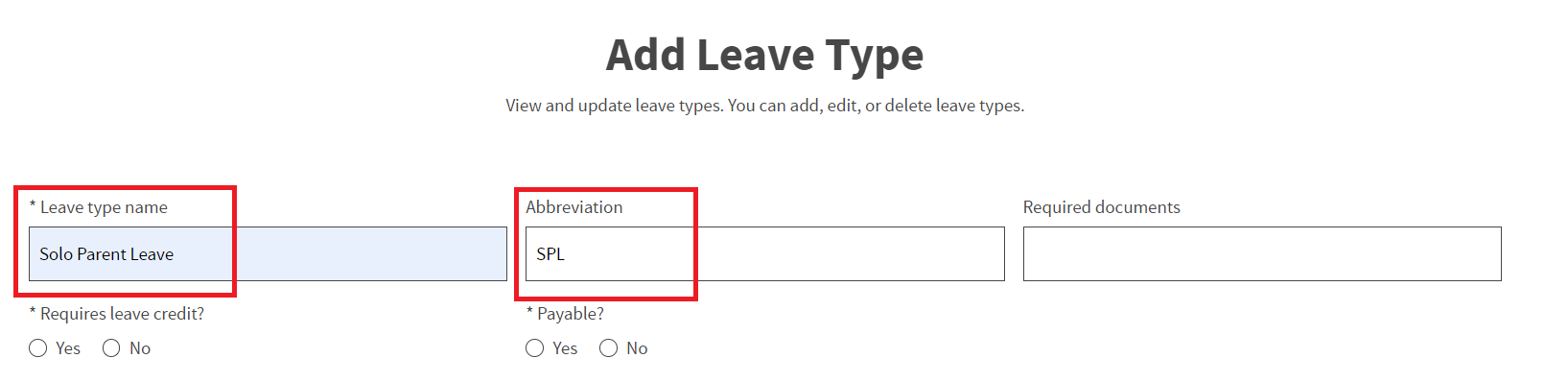The width and height of the screenshot is (1568, 382).
Task: Choose Yes radio under Payable
Action: point(535,348)
